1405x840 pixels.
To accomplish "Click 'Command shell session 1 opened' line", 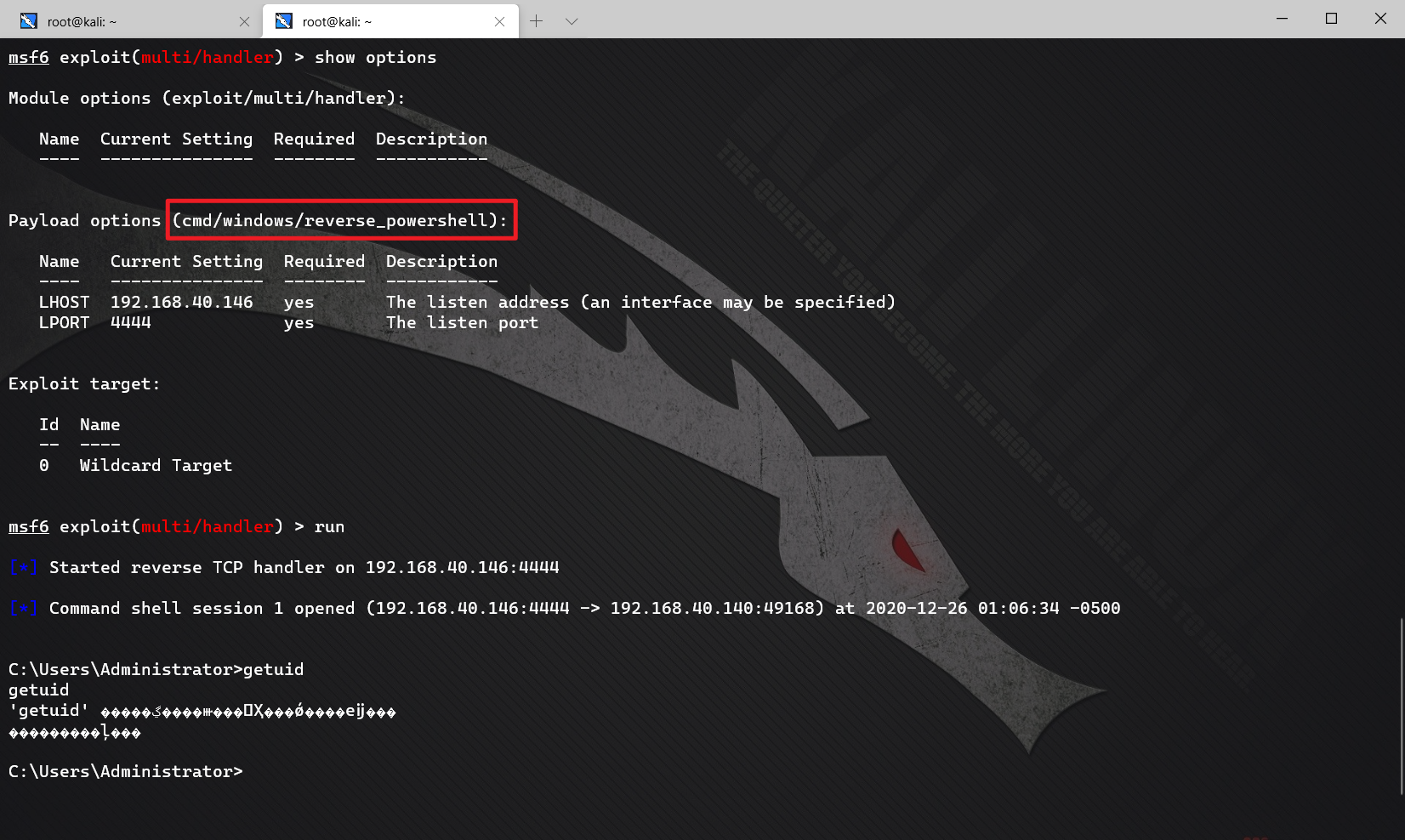I will click(x=565, y=608).
